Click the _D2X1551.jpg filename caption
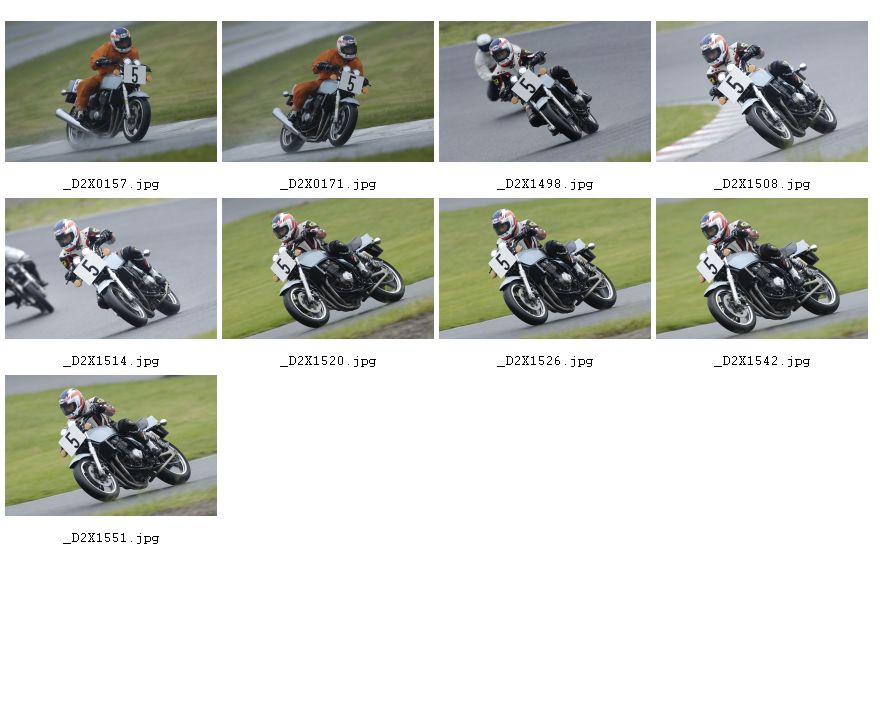Image resolution: width=880 pixels, height=720 pixels. 111,538
